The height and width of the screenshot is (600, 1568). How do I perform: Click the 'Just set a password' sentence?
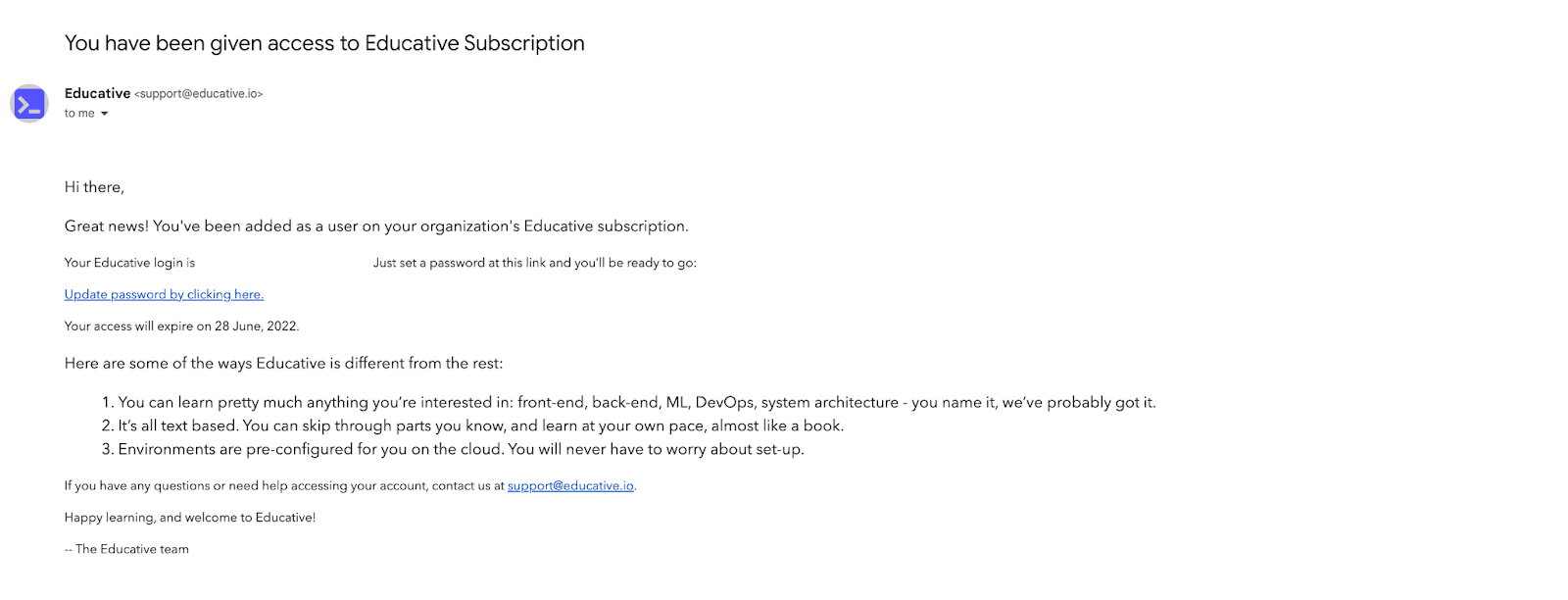click(534, 263)
